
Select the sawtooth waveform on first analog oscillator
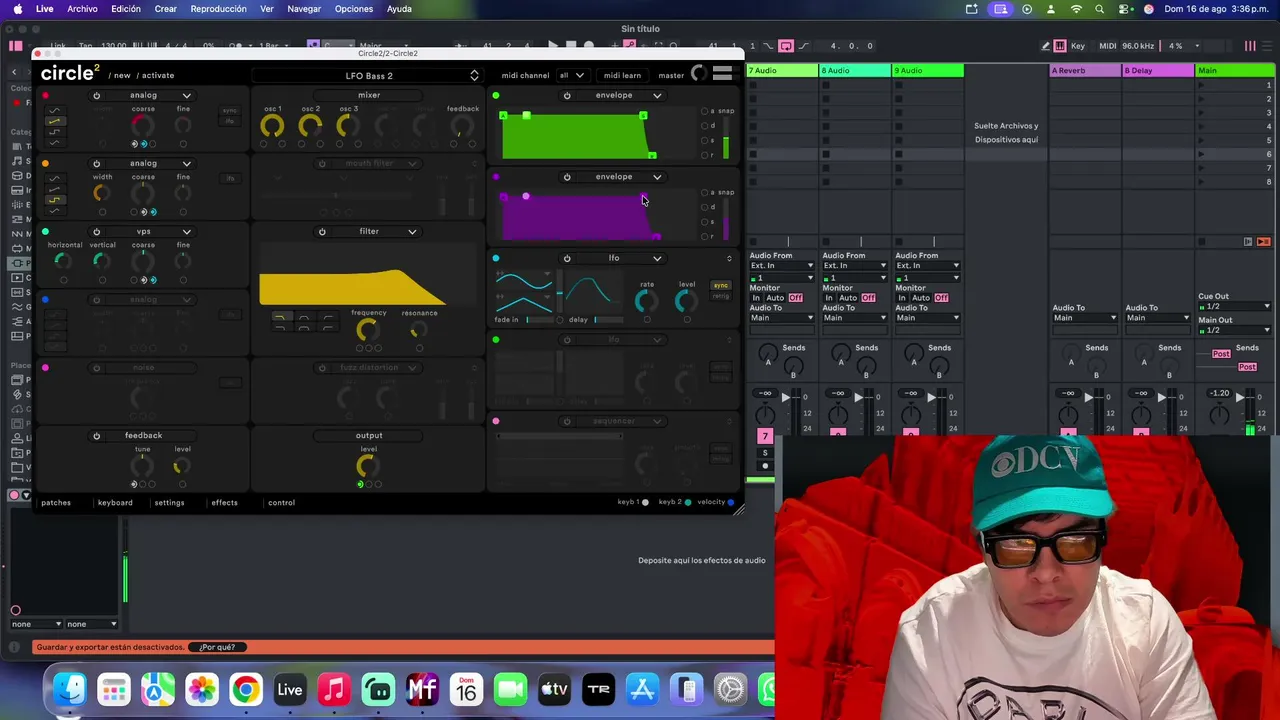point(54,121)
